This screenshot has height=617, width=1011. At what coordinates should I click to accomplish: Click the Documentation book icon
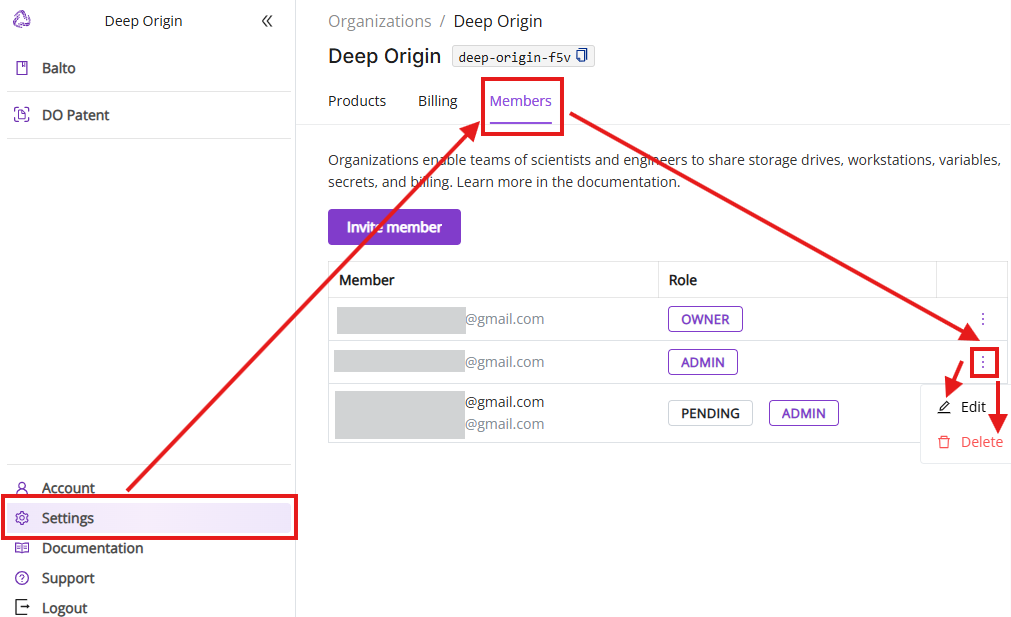coord(22,548)
